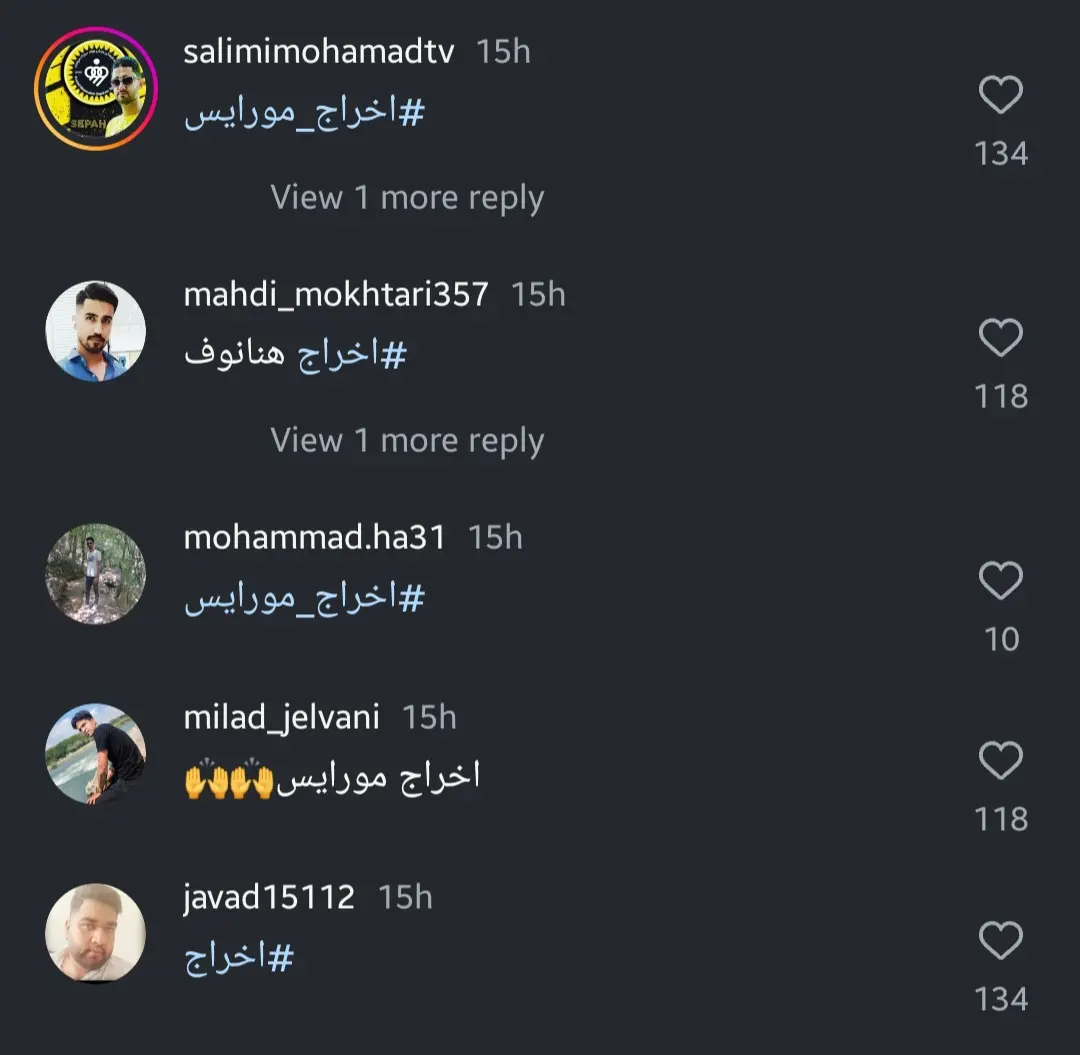Open hashtag in salimimohamadtv's comment
1080x1055 pixels.
tap(305, 114)
